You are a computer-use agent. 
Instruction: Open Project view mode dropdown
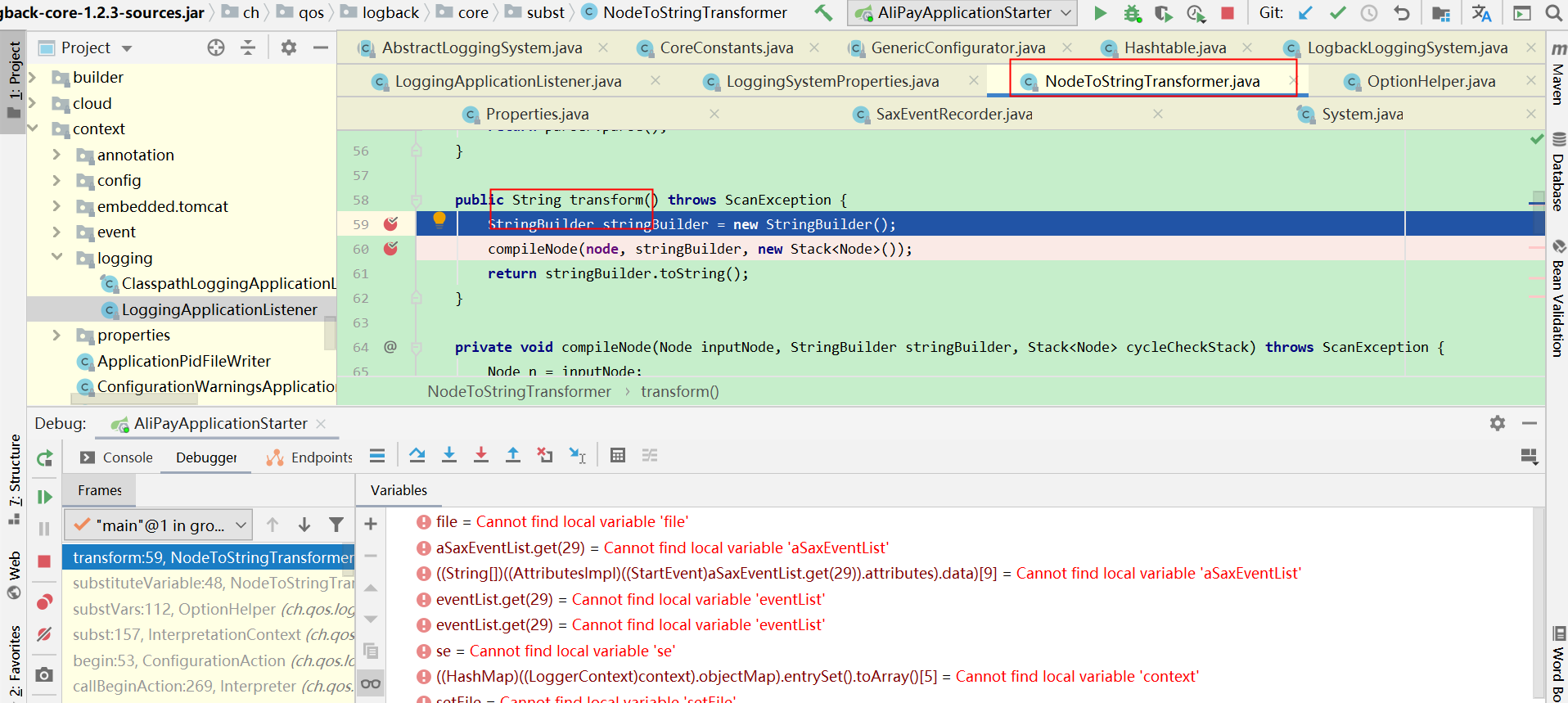tap(127, 48)
